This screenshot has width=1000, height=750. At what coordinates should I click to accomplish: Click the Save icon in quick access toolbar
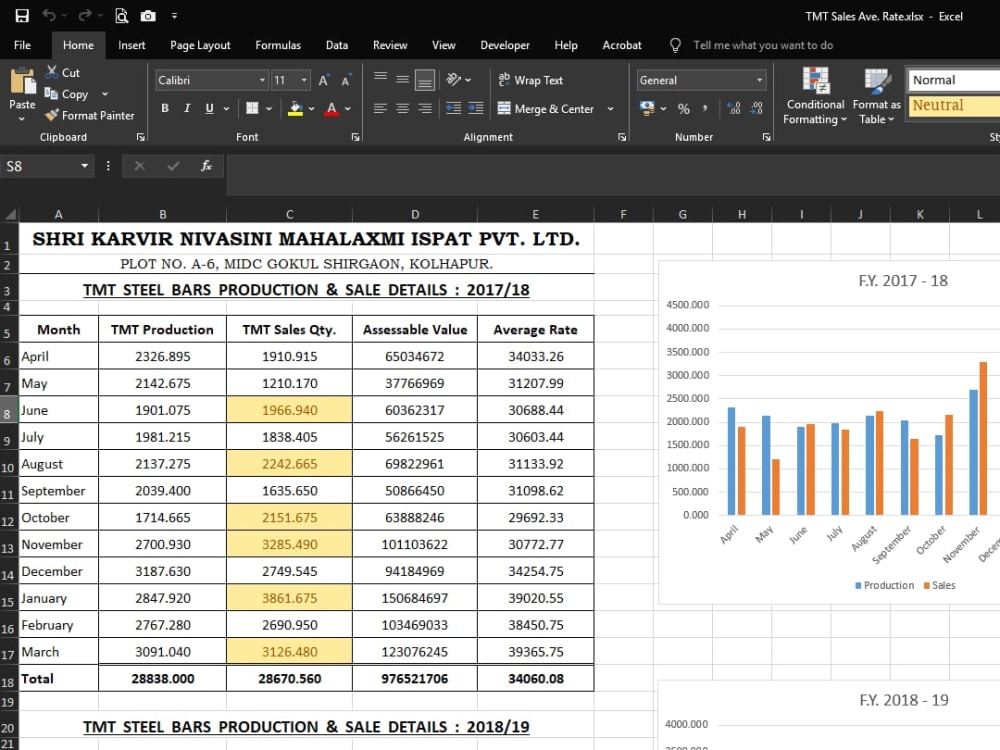[x=22, y=16]
